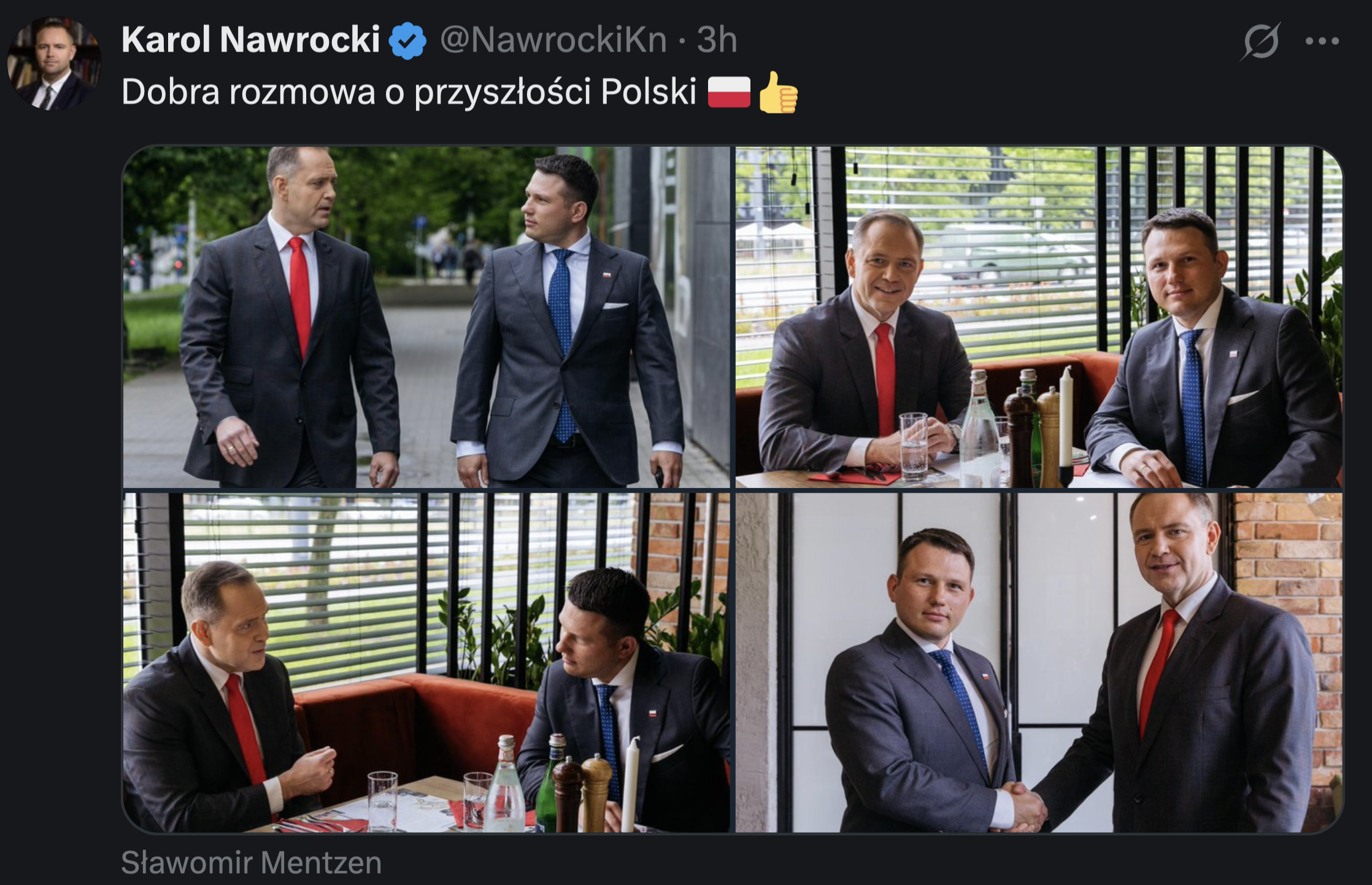The width and height of the screenshot is (1372, 885).
Task: Open the photo of both men smiling at table
Action: click(1039, 317)
